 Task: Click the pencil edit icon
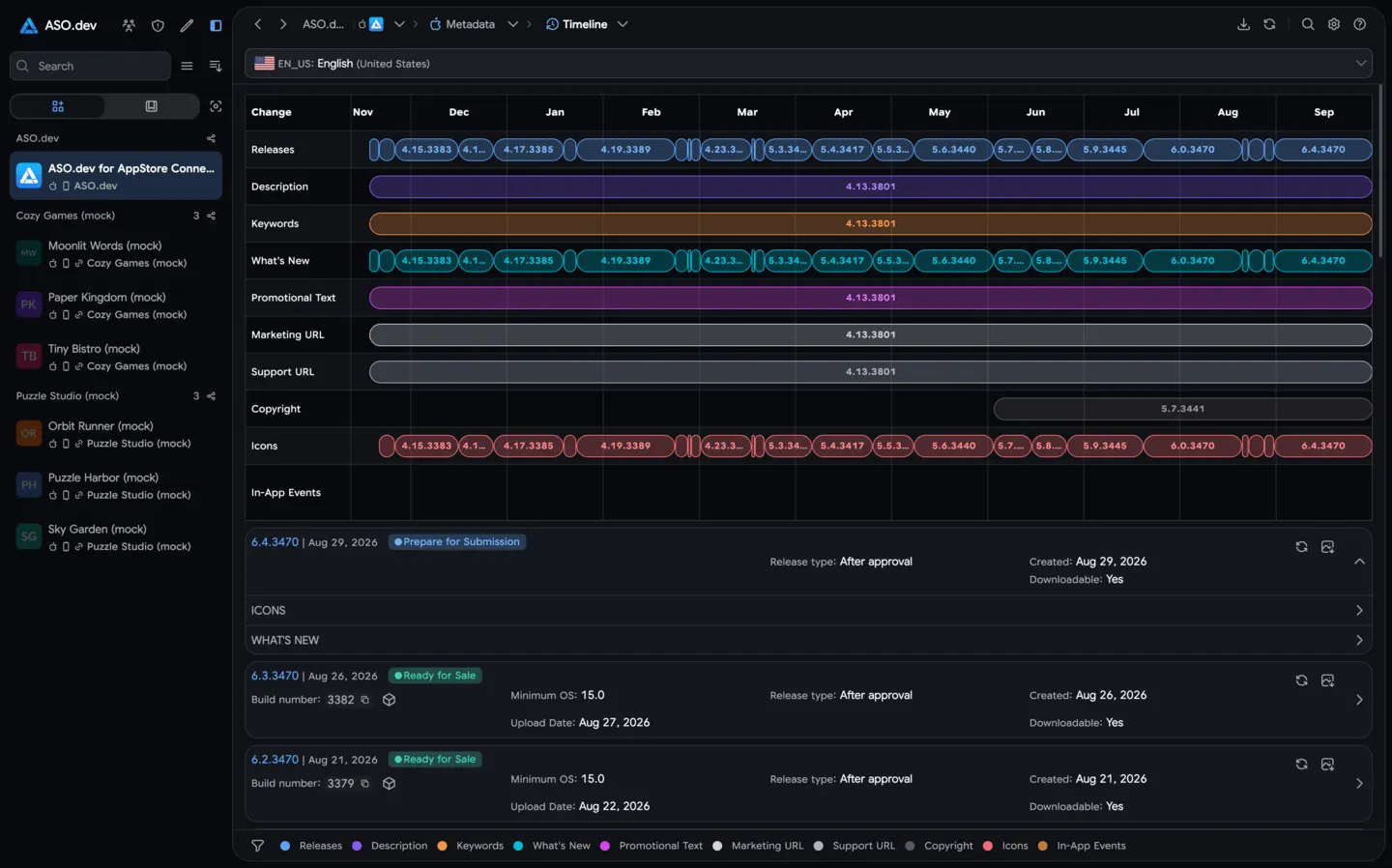(187, 25)
